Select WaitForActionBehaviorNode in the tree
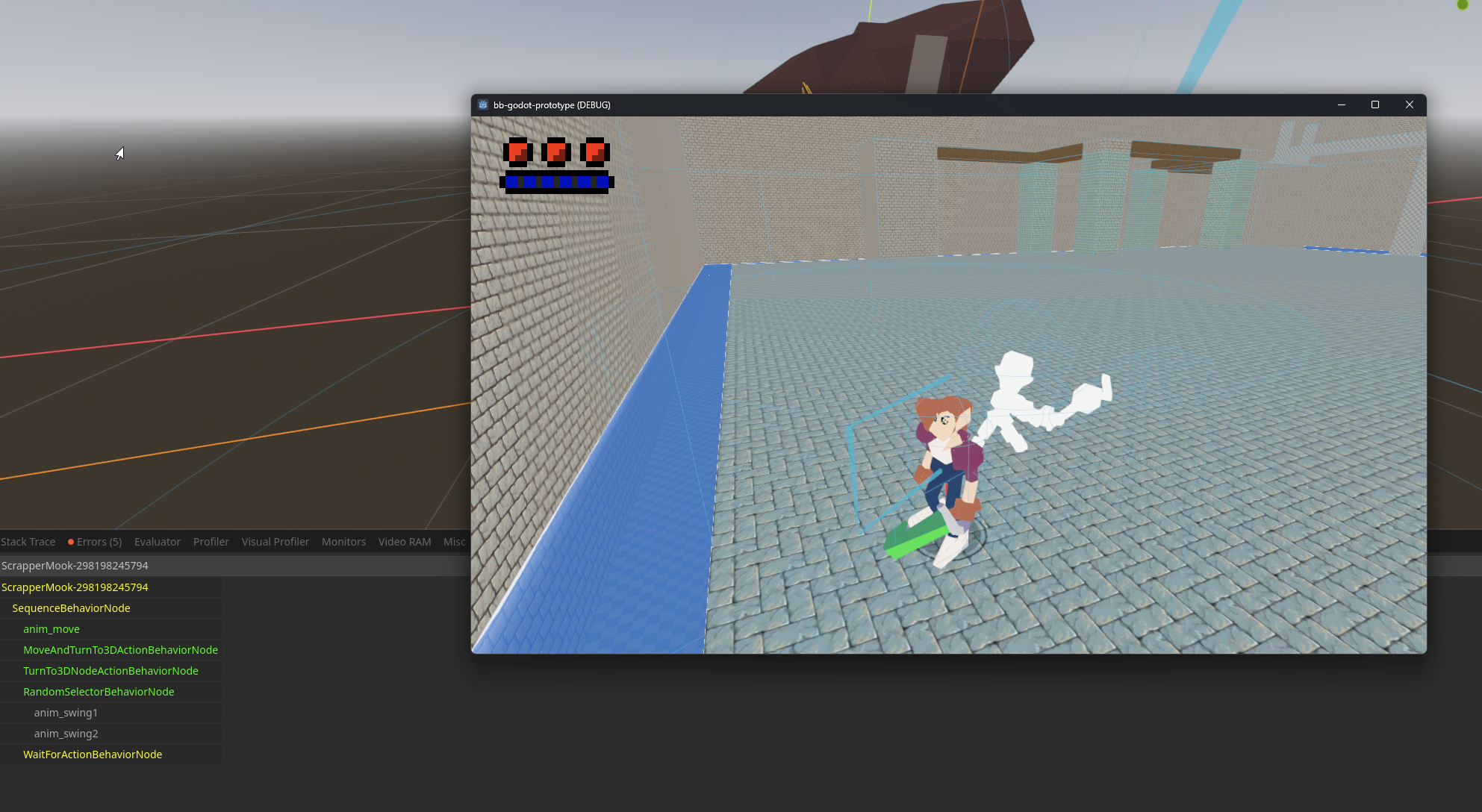The image size is (1482, 812). (93, 755)
